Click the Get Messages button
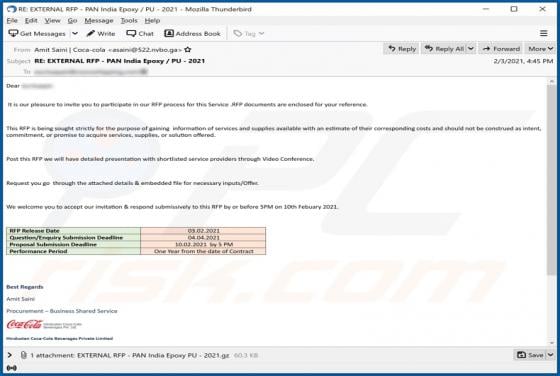This screenshot has width=560, height=376. click(x=37, y=34)
